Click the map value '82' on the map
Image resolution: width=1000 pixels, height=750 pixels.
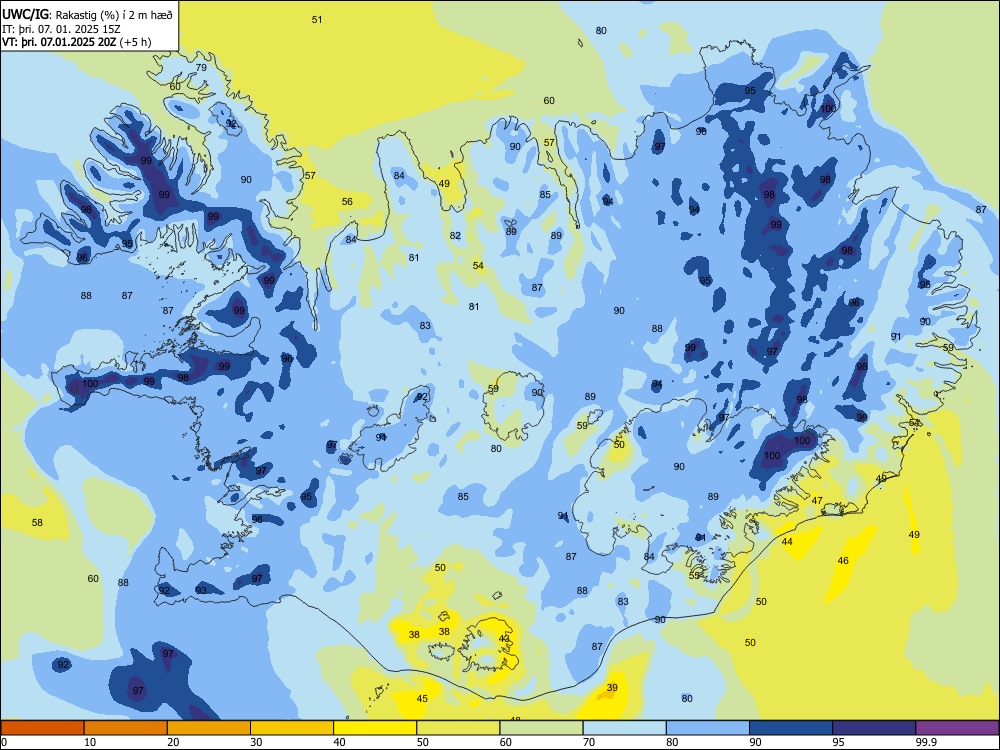coord(455,235)
